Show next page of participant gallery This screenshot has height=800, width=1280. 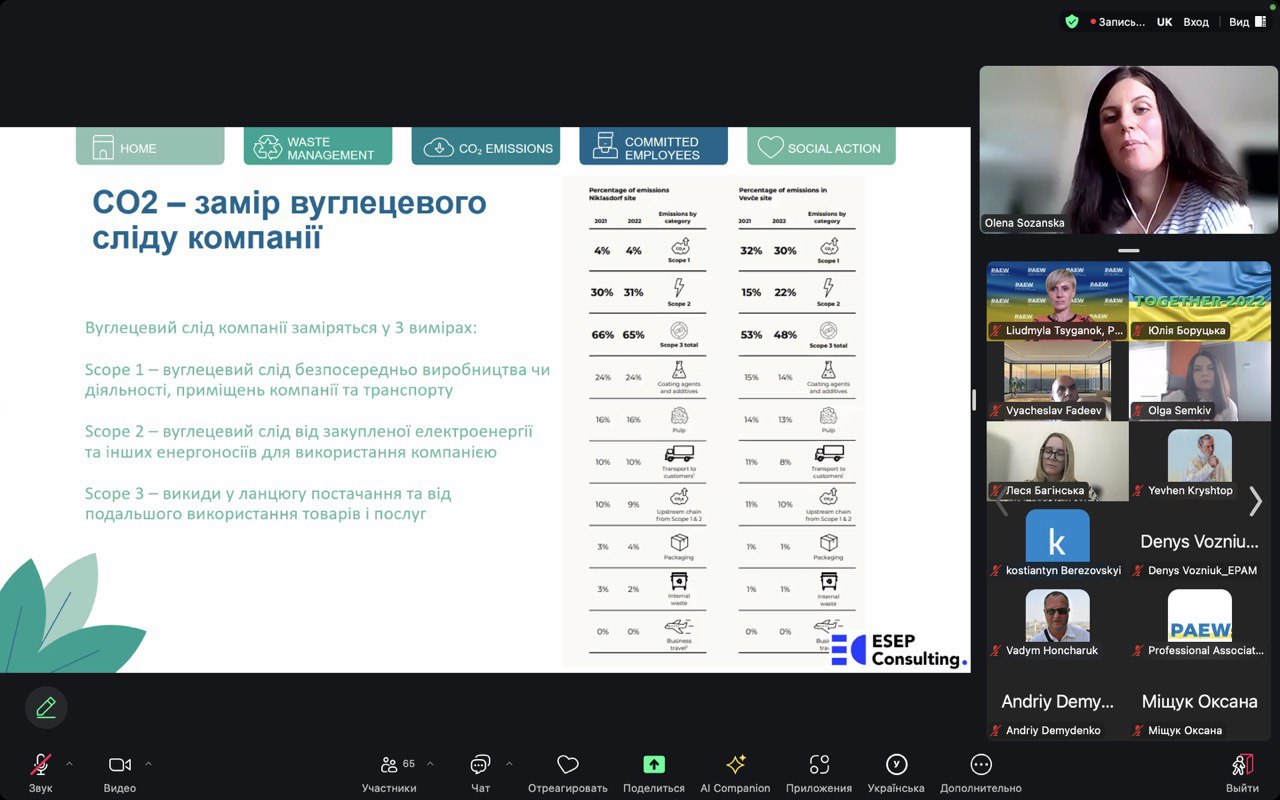[1256, 501]
